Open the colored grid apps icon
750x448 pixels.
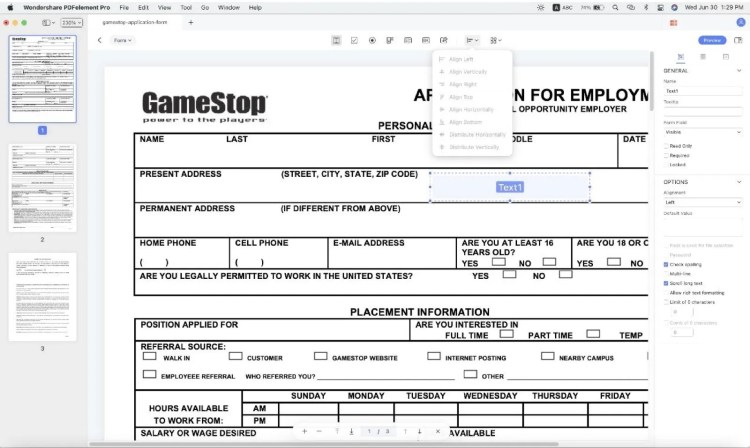tap(673, 22)
